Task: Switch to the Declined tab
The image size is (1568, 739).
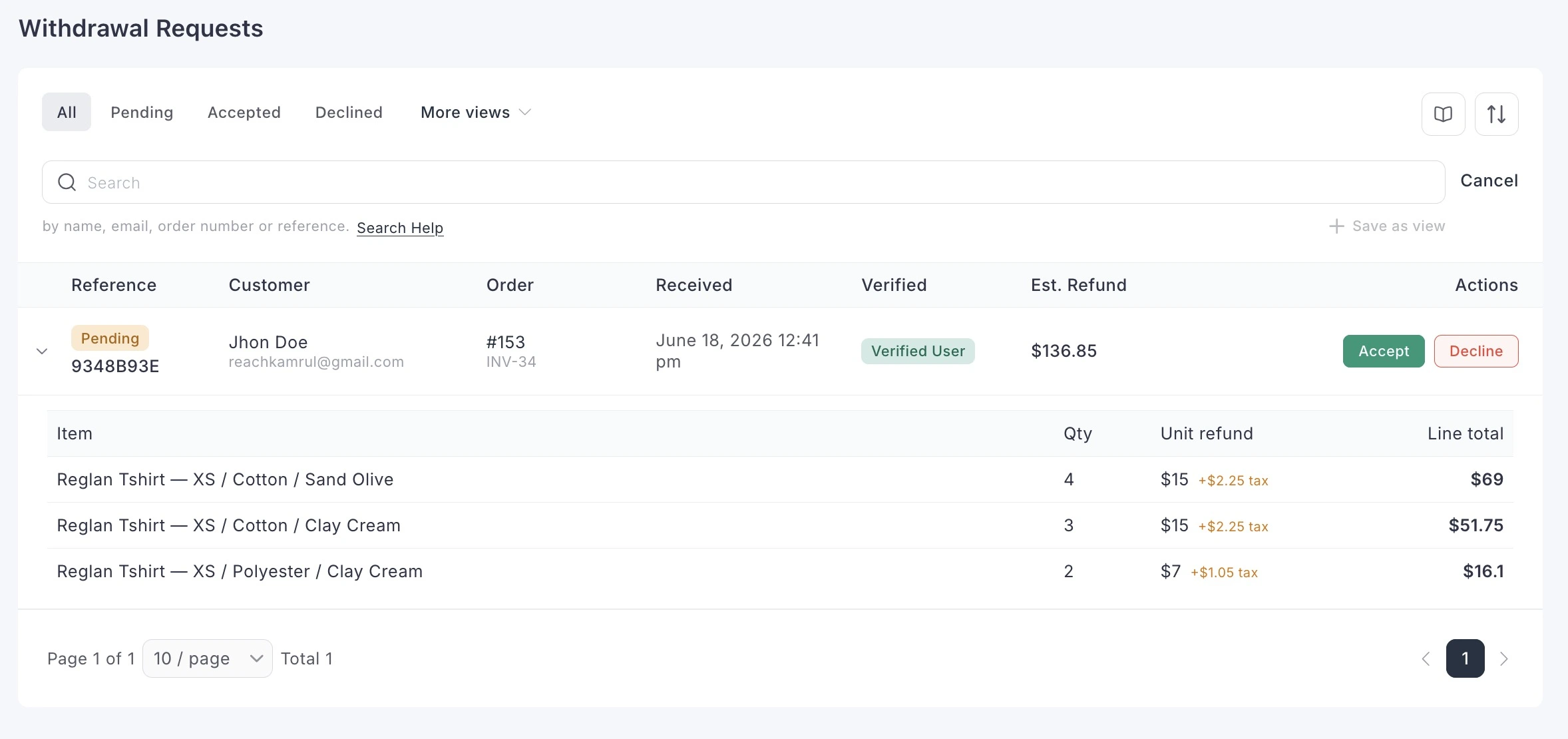Action: (349, 113)
